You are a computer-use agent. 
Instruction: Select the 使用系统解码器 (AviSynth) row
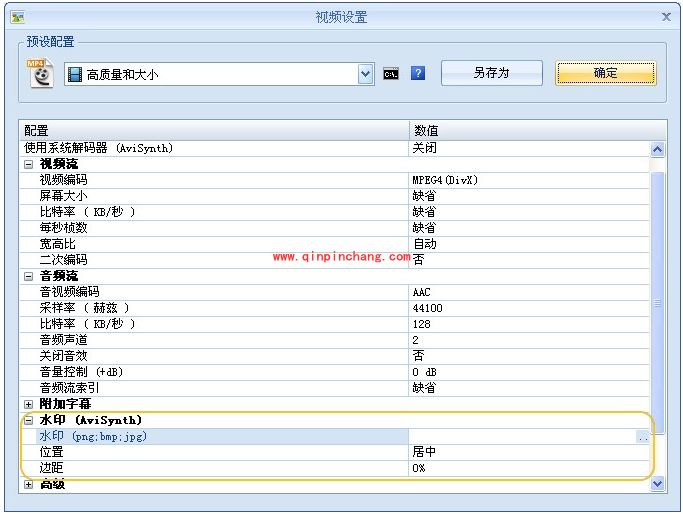335,148
